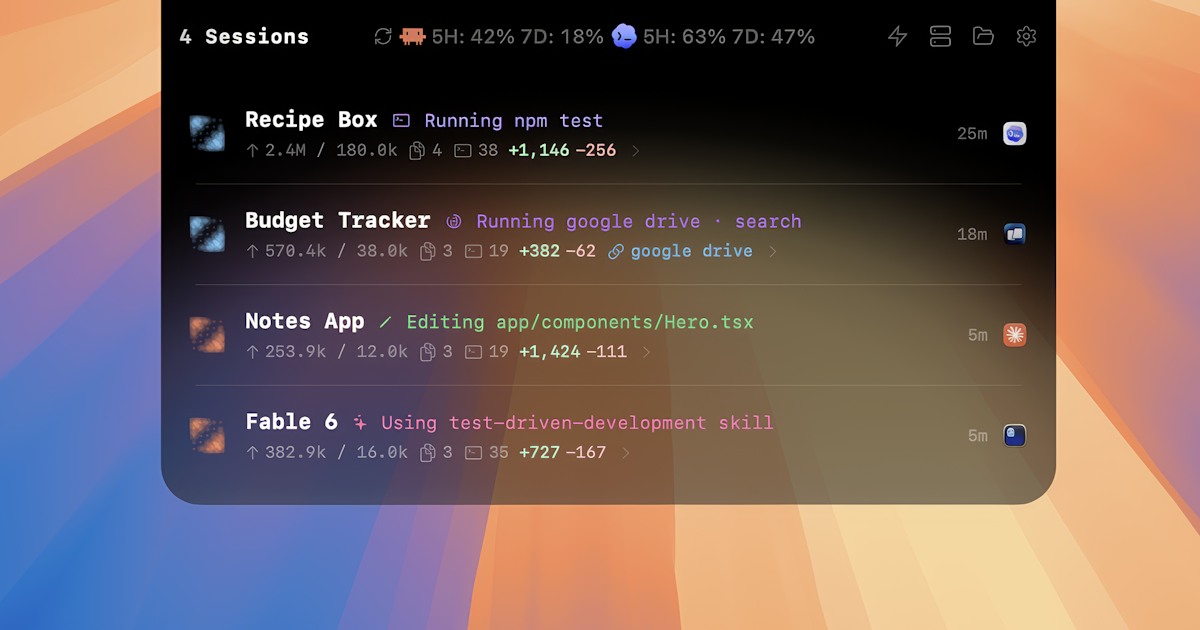Click the Running npm test status

pos(514,120)
